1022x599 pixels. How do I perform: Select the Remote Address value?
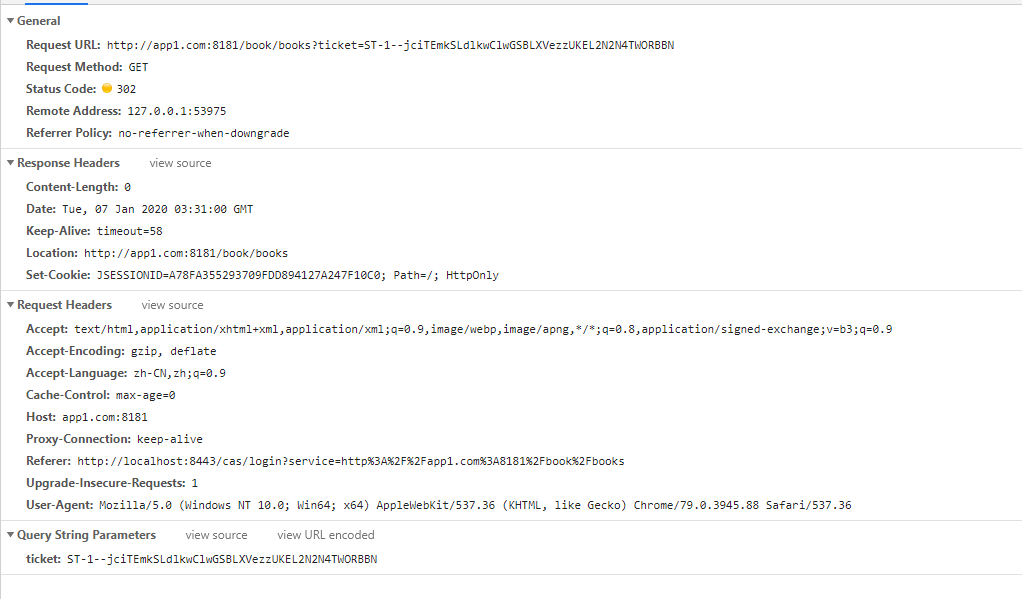click(x=177, y=111)
